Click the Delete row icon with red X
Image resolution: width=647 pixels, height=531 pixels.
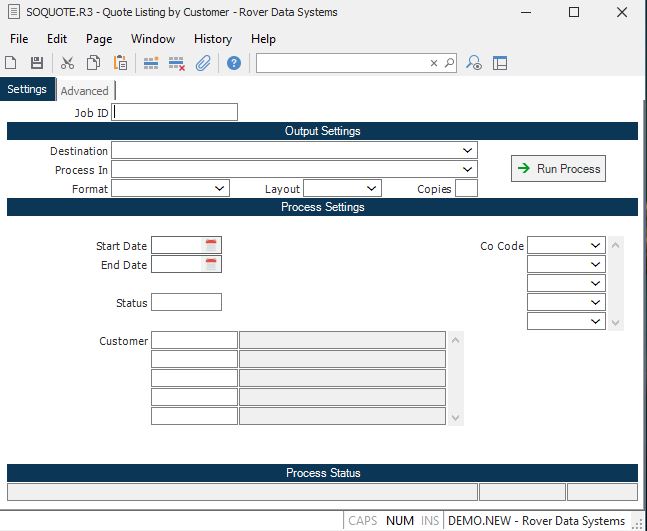click(177, 63)
